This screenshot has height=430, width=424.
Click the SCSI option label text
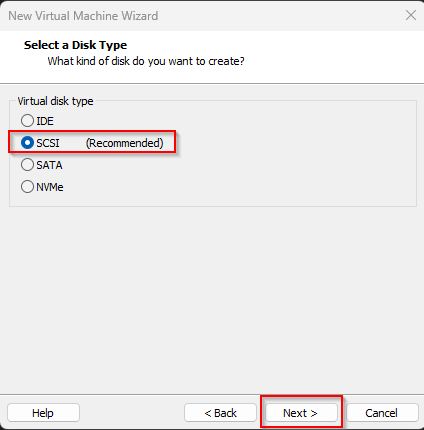click(x=48, y=143)
